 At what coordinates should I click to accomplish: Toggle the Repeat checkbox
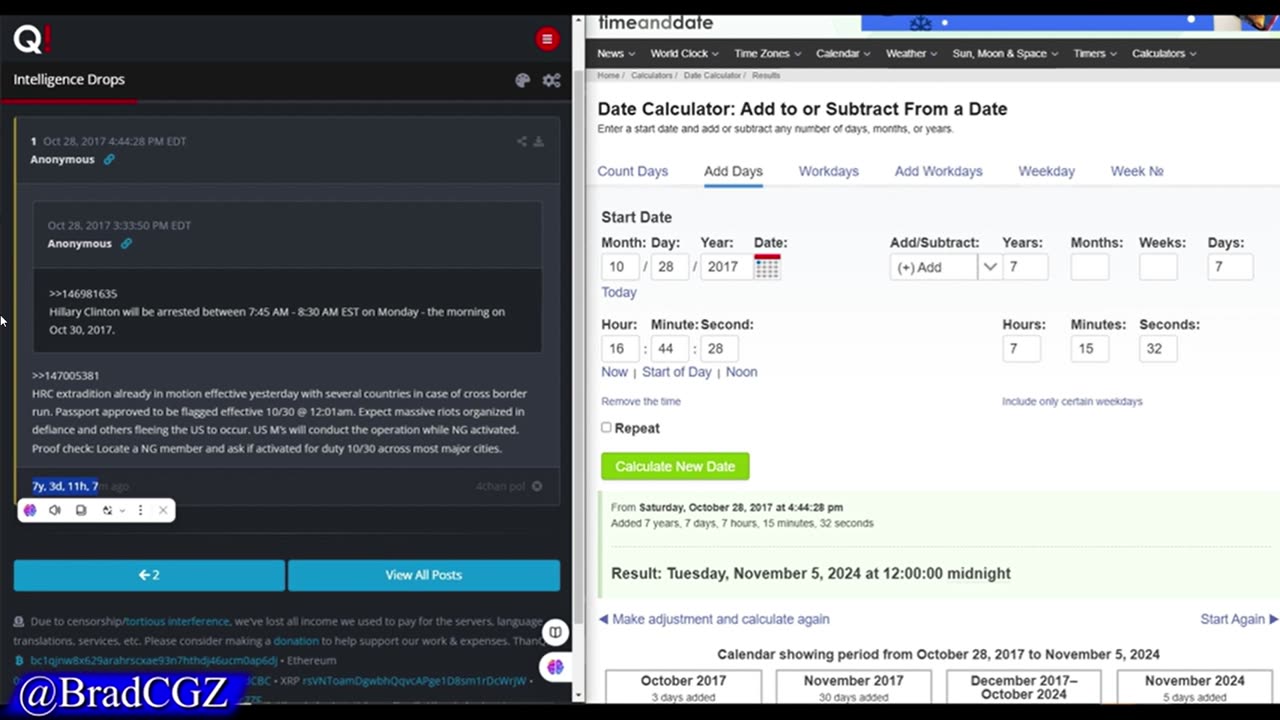[606, 427]
